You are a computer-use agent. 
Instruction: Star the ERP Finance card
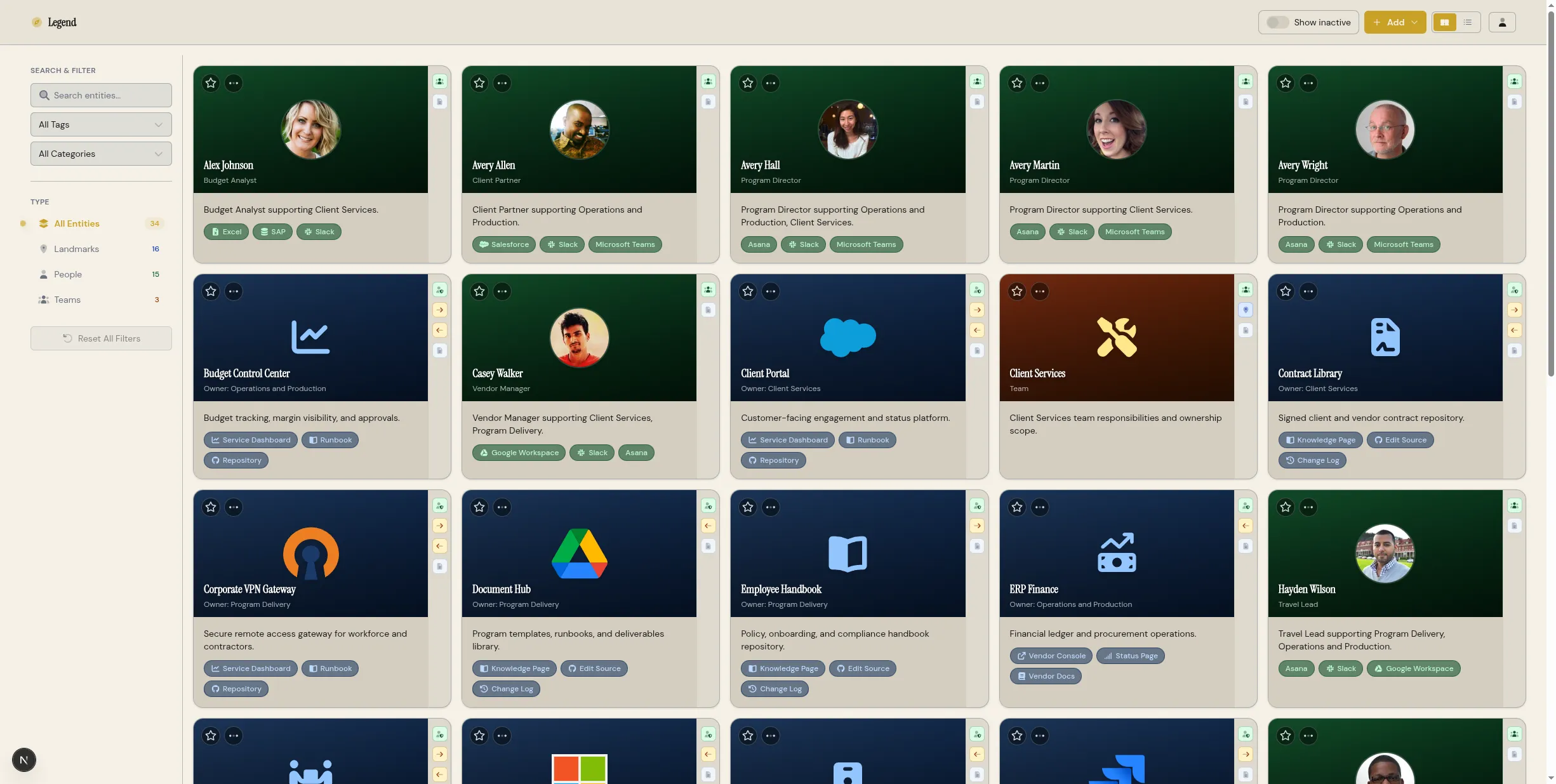(1017, 507)
